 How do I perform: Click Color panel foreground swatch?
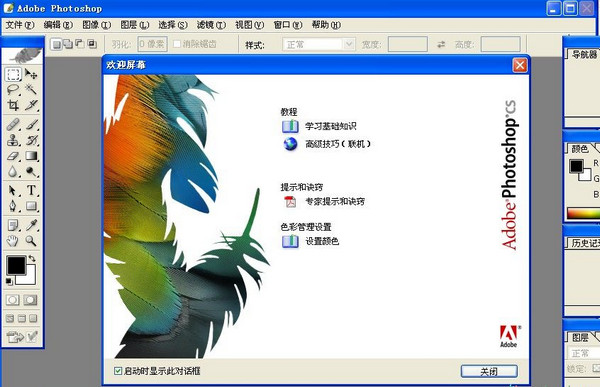576,166
